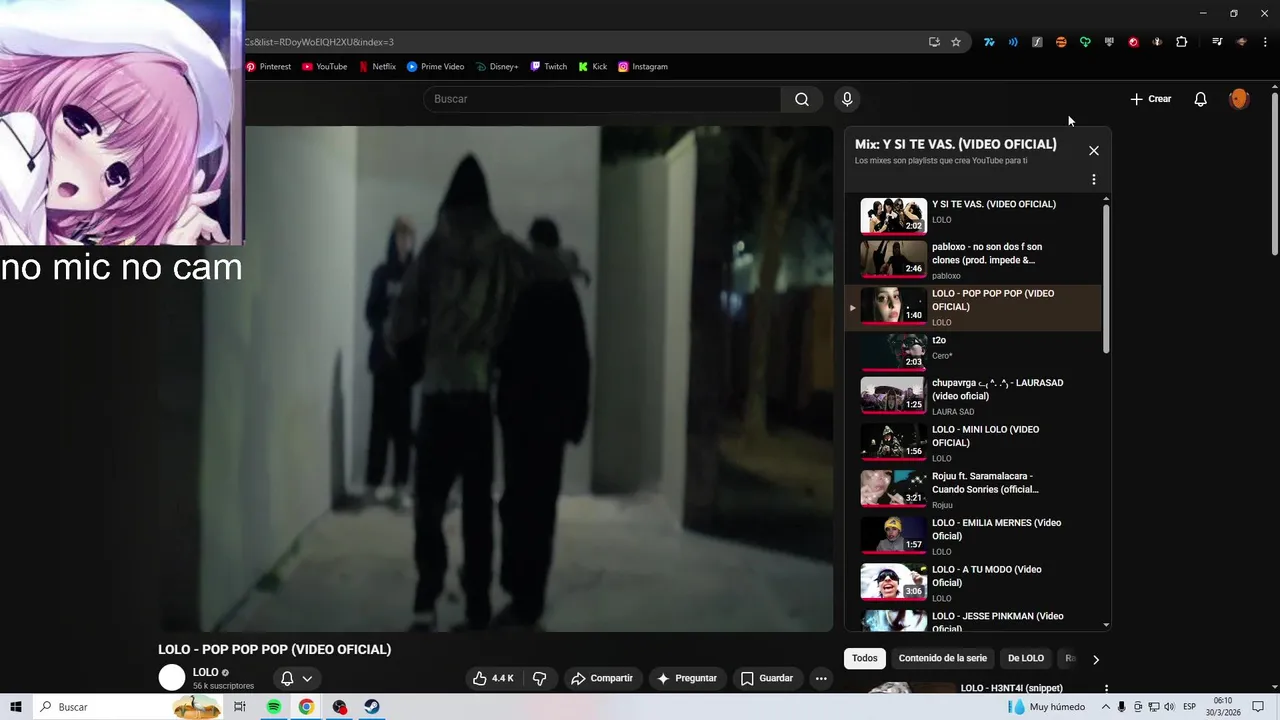This screenshot has height=720, width=1280.
Task: Open the Kick bookmark
Action: coord(592,67)
